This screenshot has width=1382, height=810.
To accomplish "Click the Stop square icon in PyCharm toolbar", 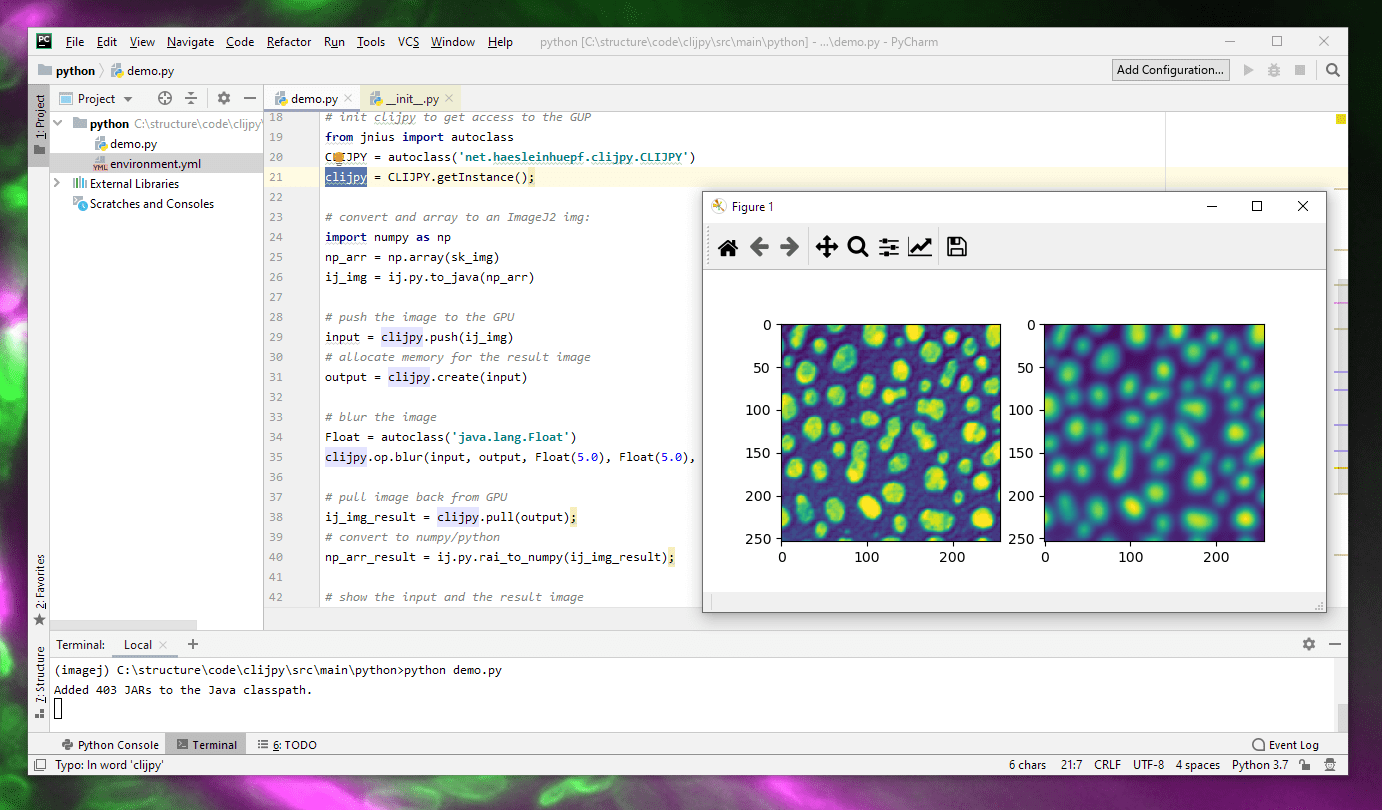I will coord(1300,70).
